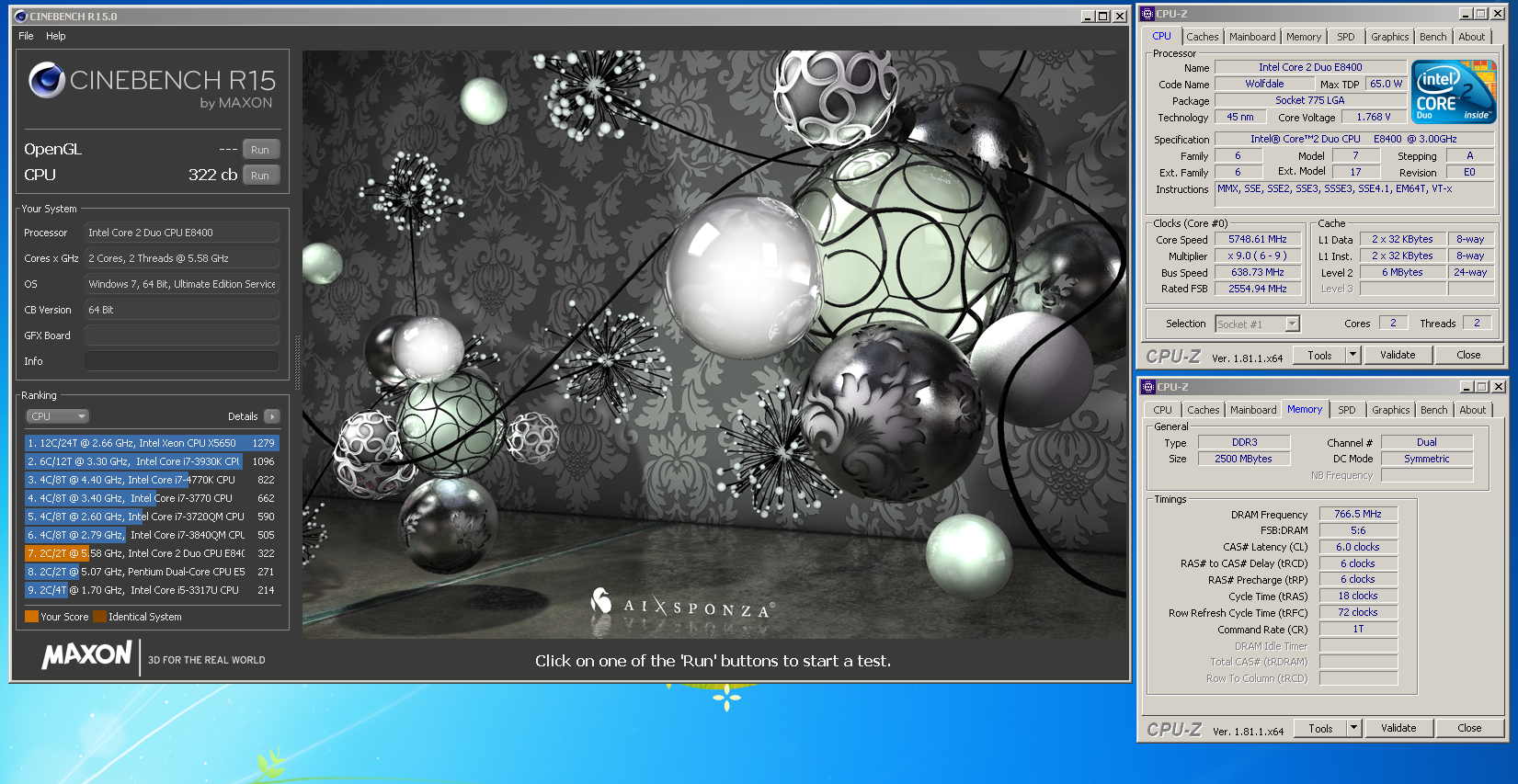Click the Core Voltage value 1.768 V
This screenshot has height=784, width=1518.
pos(1374,117)
